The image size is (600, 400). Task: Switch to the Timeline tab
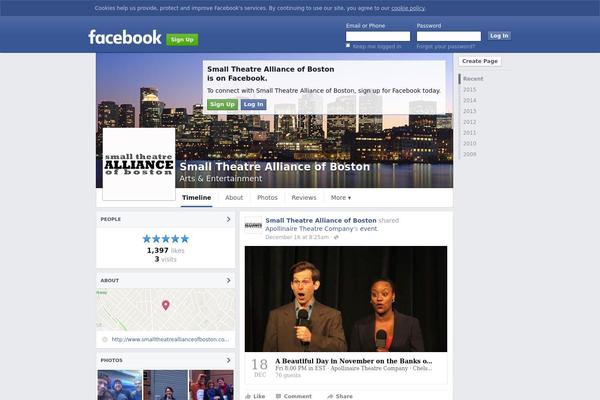coord(197,198)
